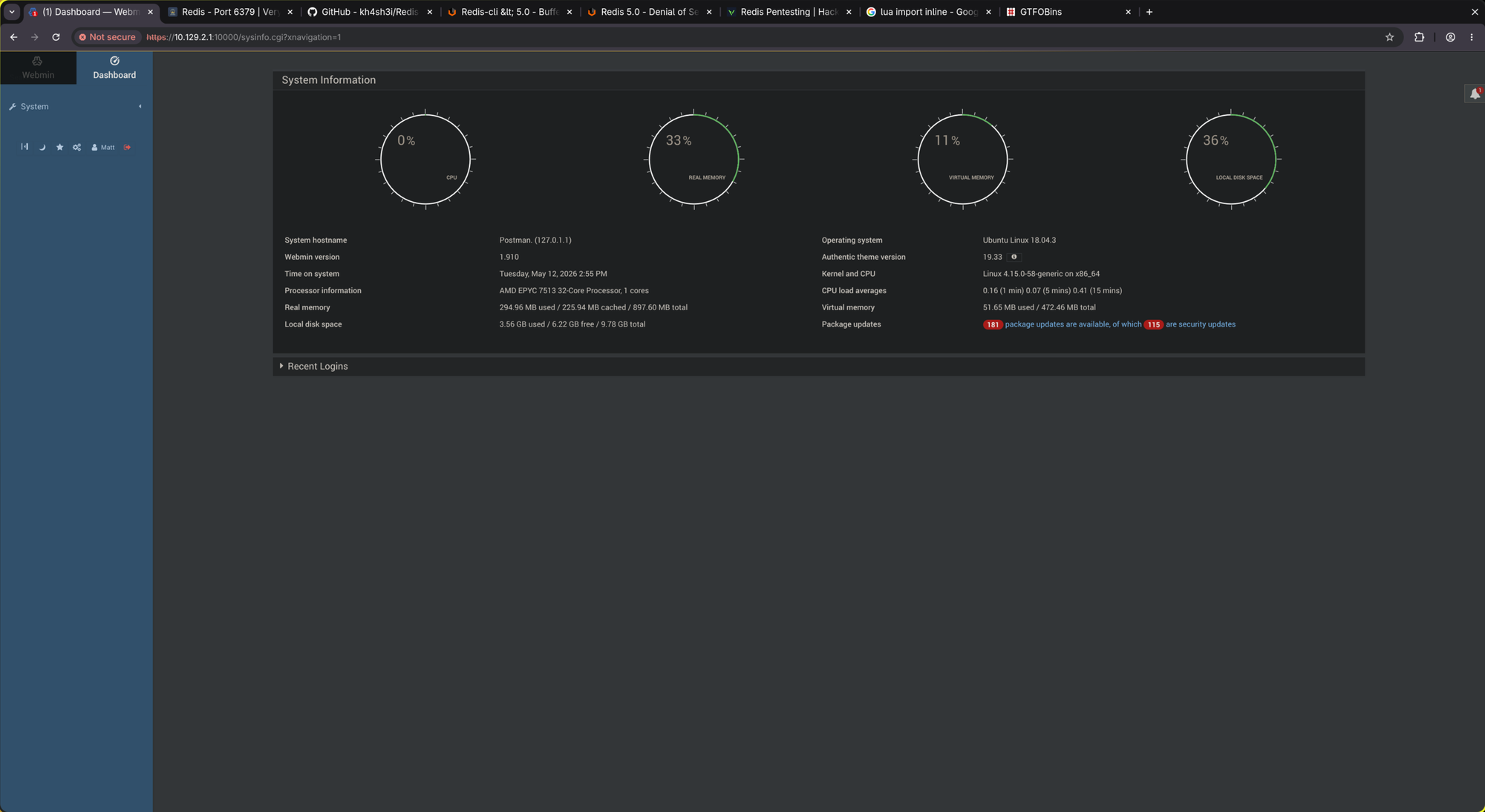Click the 'Postman. (127.0.1.1)' hostname value

point(535,240)
